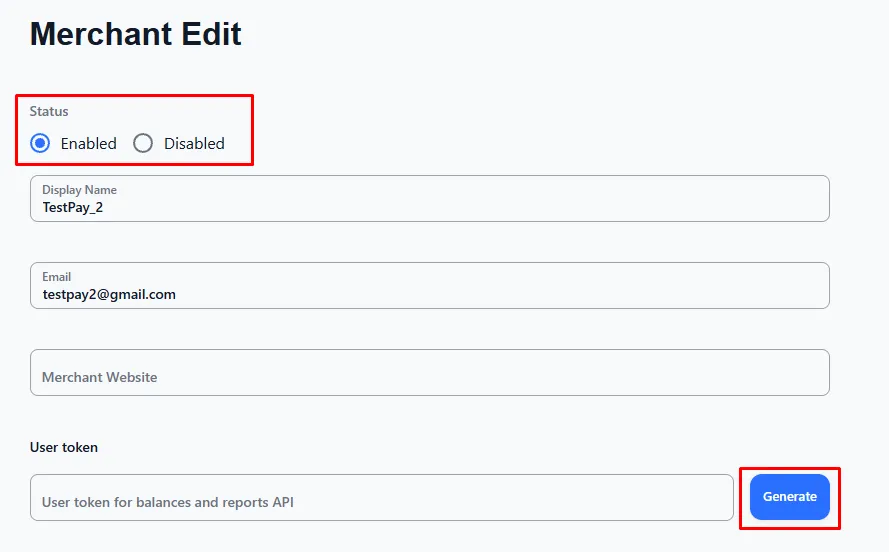Click the small "Display Name" field label
Viewport: 889px width, 552px height.
79,189
